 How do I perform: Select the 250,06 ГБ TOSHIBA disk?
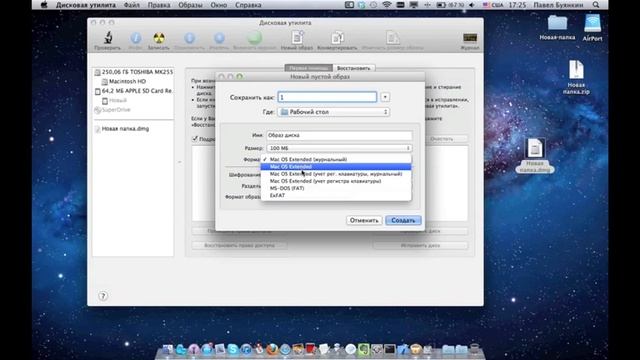(x=133, y=72)
